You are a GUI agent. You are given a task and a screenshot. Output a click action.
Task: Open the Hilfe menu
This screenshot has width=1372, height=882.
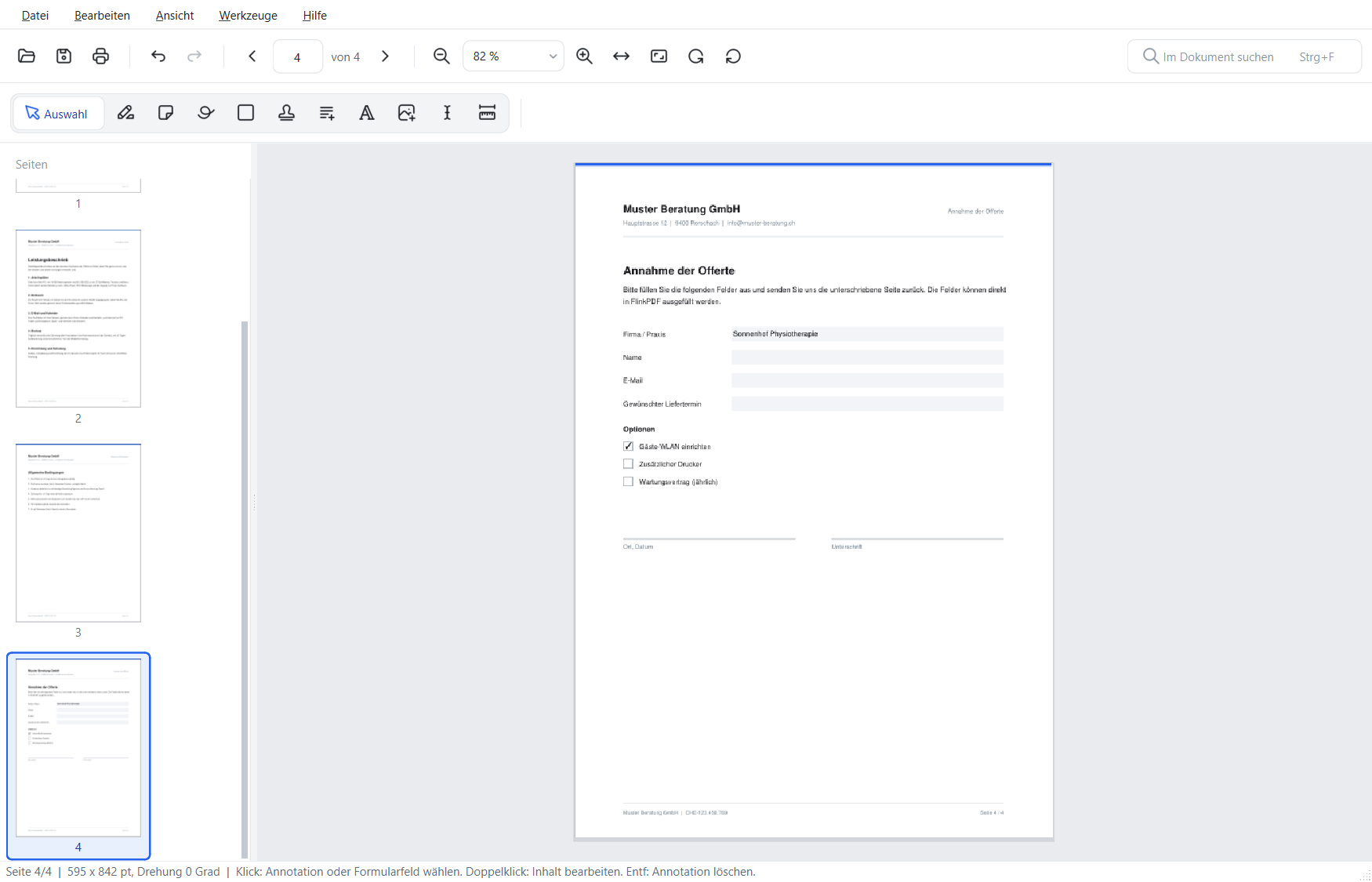tap(314, 15)
